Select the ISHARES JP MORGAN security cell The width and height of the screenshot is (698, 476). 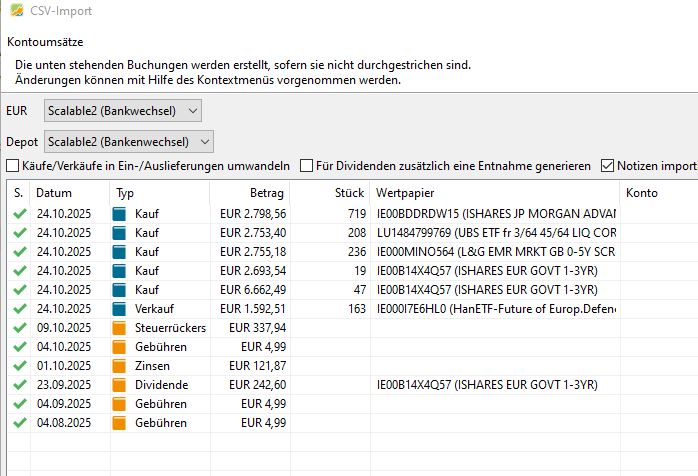(x=496, y=214)
